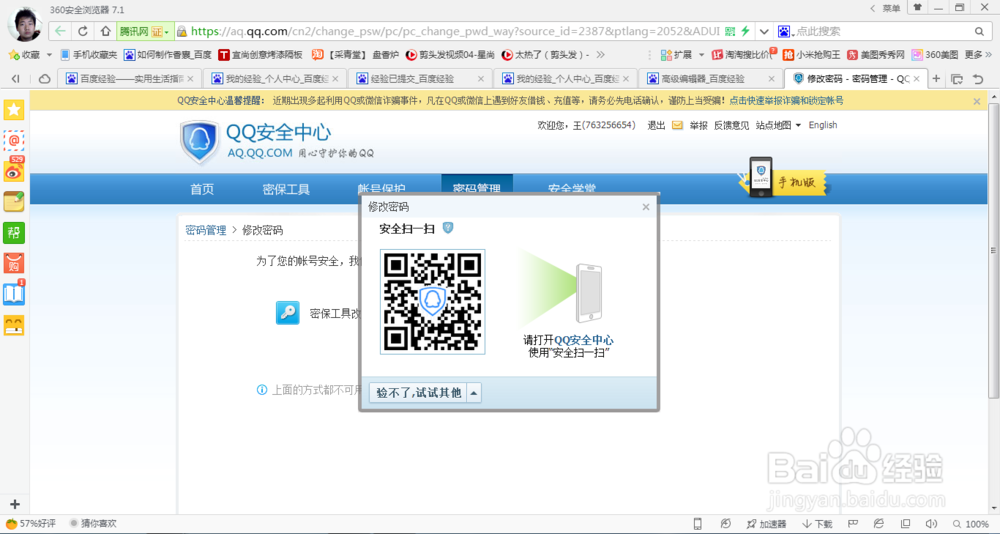This screenshot has width=1000, height=534.
Task: Switch to the 经验已提交_百度经验 tab
Action: 421,78
